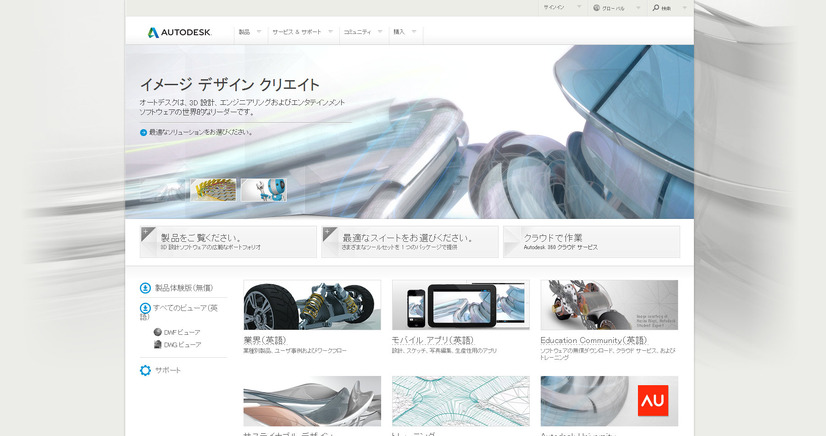
Task: Select the first faded hero slide thumbnail
Action: tap(163, 190)
